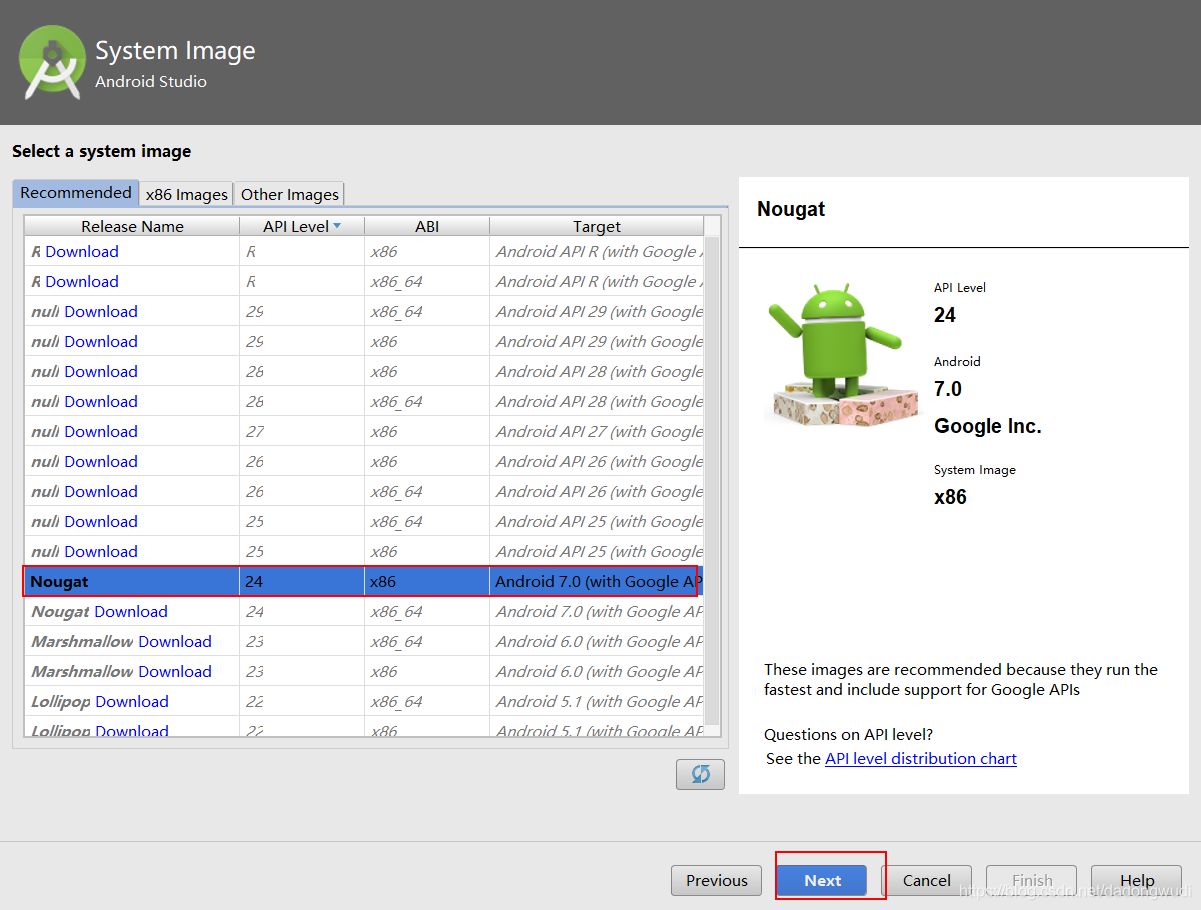This screenshot has width=1201, height=910.
Task: Click the Android Nougat mascot image
Action: (842, 357)
